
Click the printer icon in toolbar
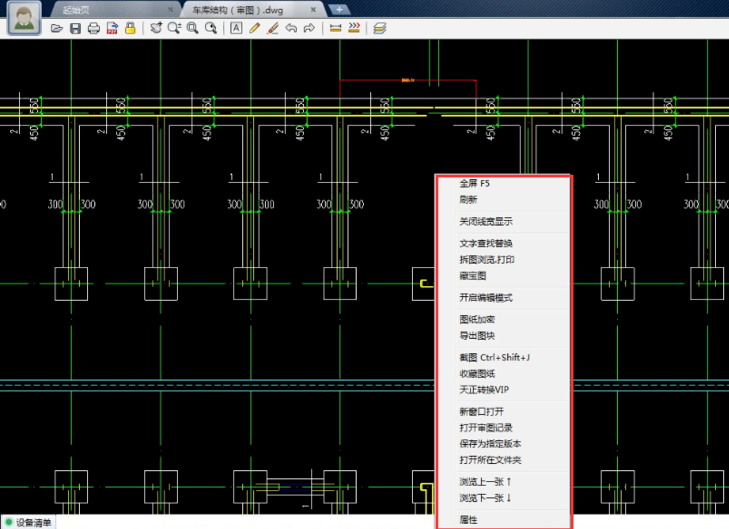coord(94,28)
